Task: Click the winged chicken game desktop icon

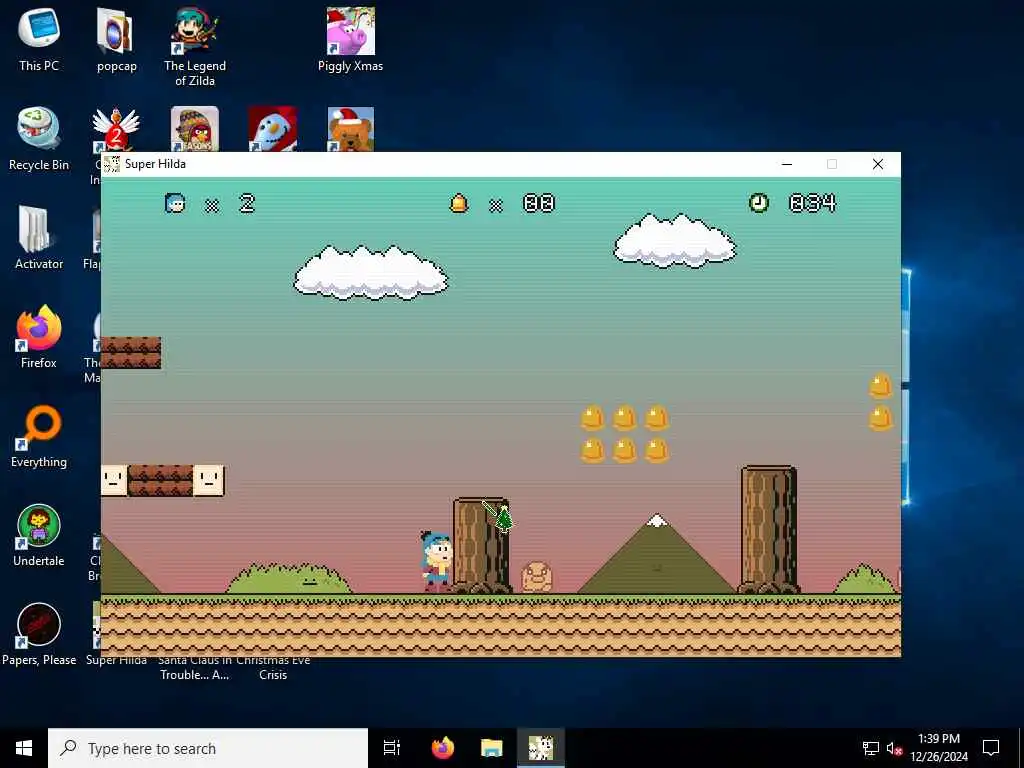Action: coord(116,129)
